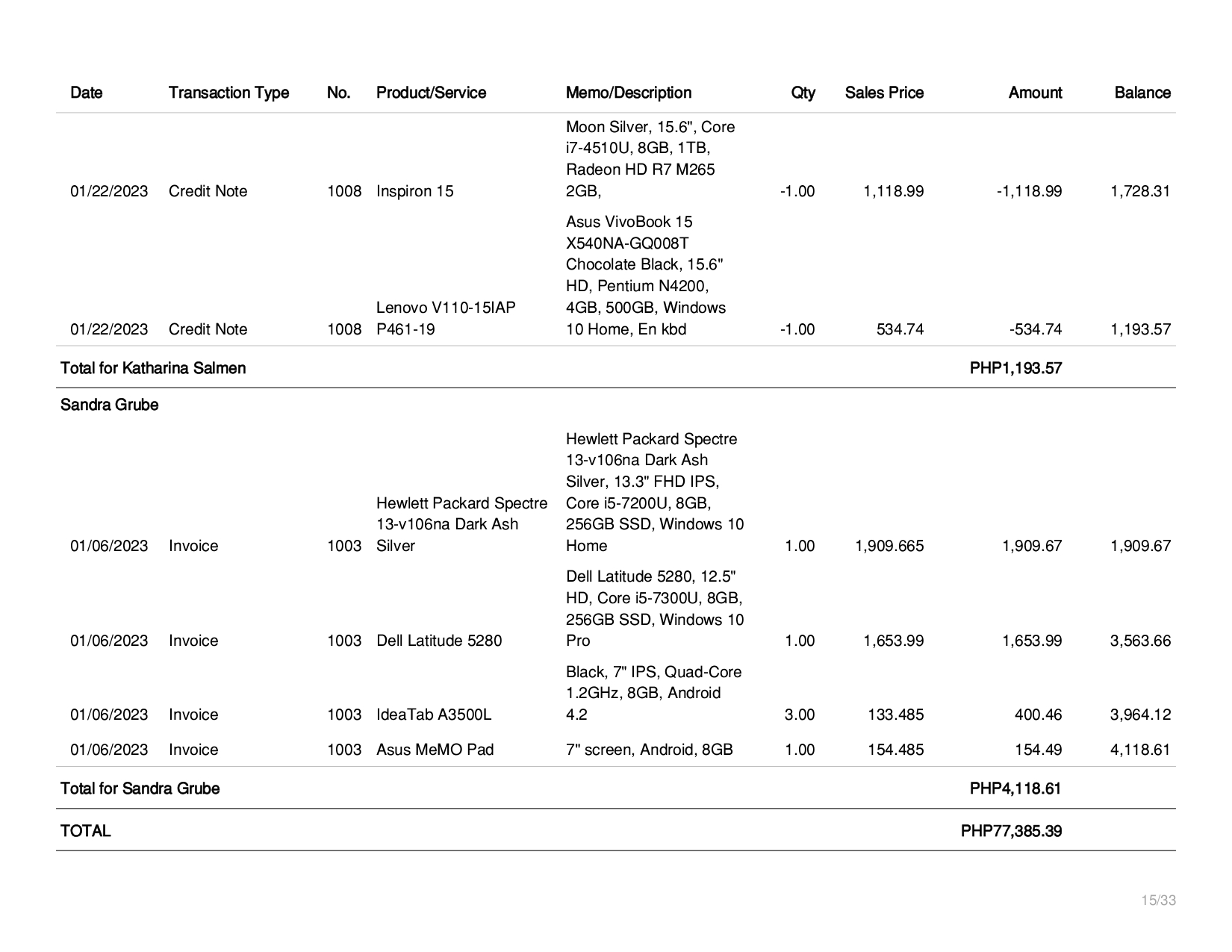The width and height of the screenshot is (1232, 952).
Task: Select the Product/Service column header
Action: pyautogui.click(x=431, y=93)
